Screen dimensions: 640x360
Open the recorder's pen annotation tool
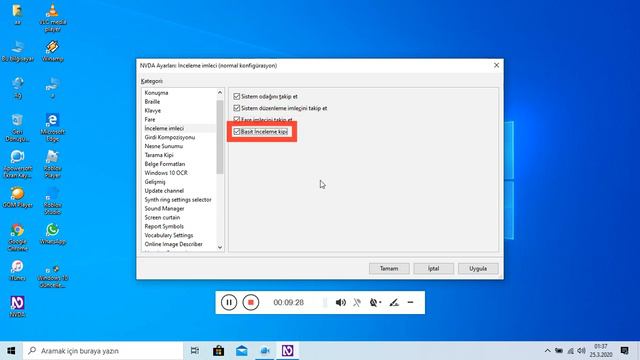pos(393,302)
